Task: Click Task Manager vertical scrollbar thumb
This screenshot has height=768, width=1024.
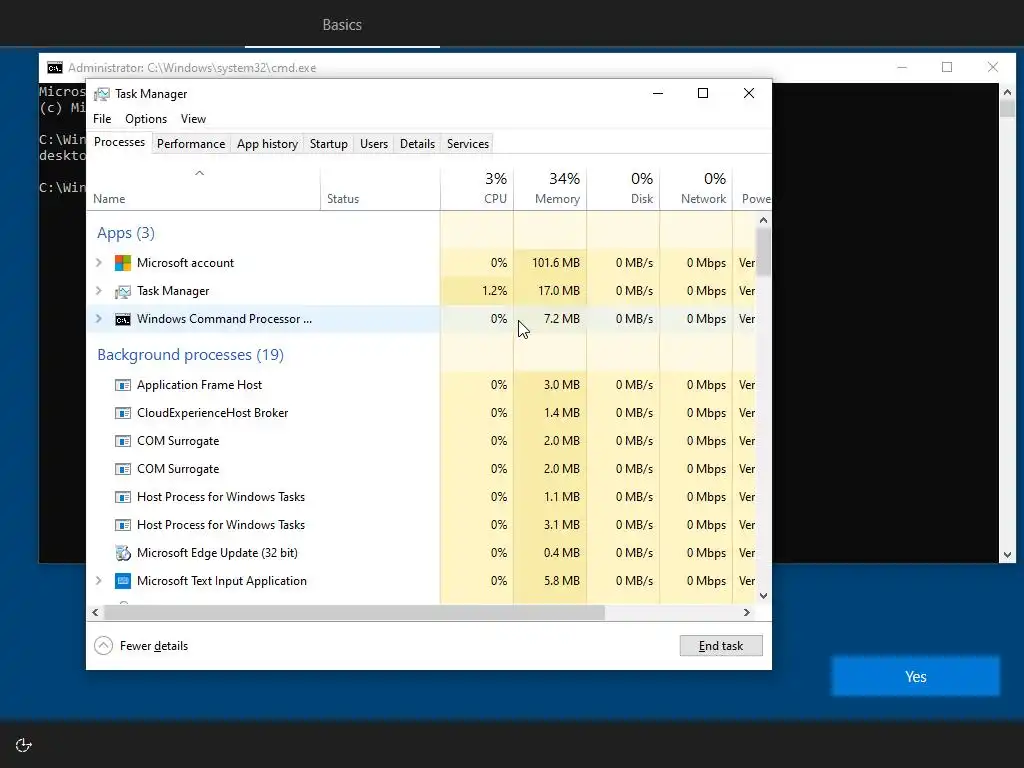Action: (763, 252)
